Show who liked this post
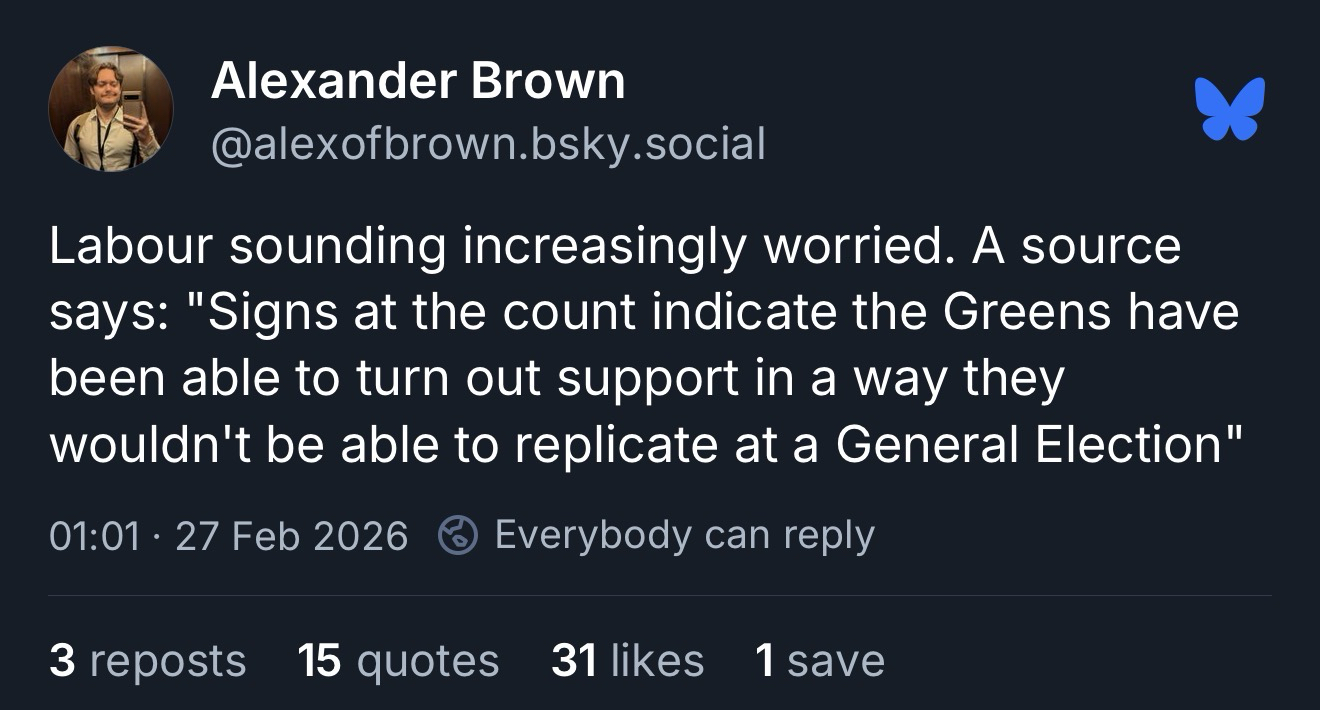The height and width of the screenshot is (710, 1320). pos(627,661)
